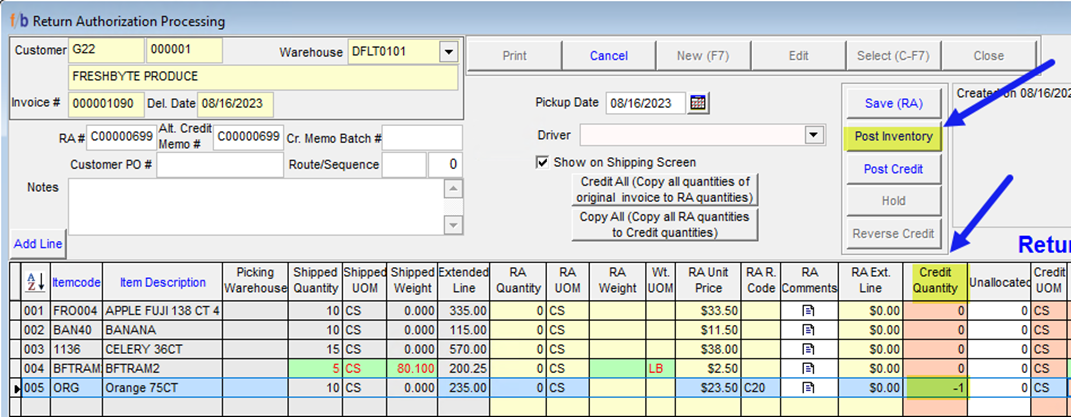Open RA Comments note for Banana row
This screenshot has height=417, width=1071.
pyautogui.click(x=810, y=329)
